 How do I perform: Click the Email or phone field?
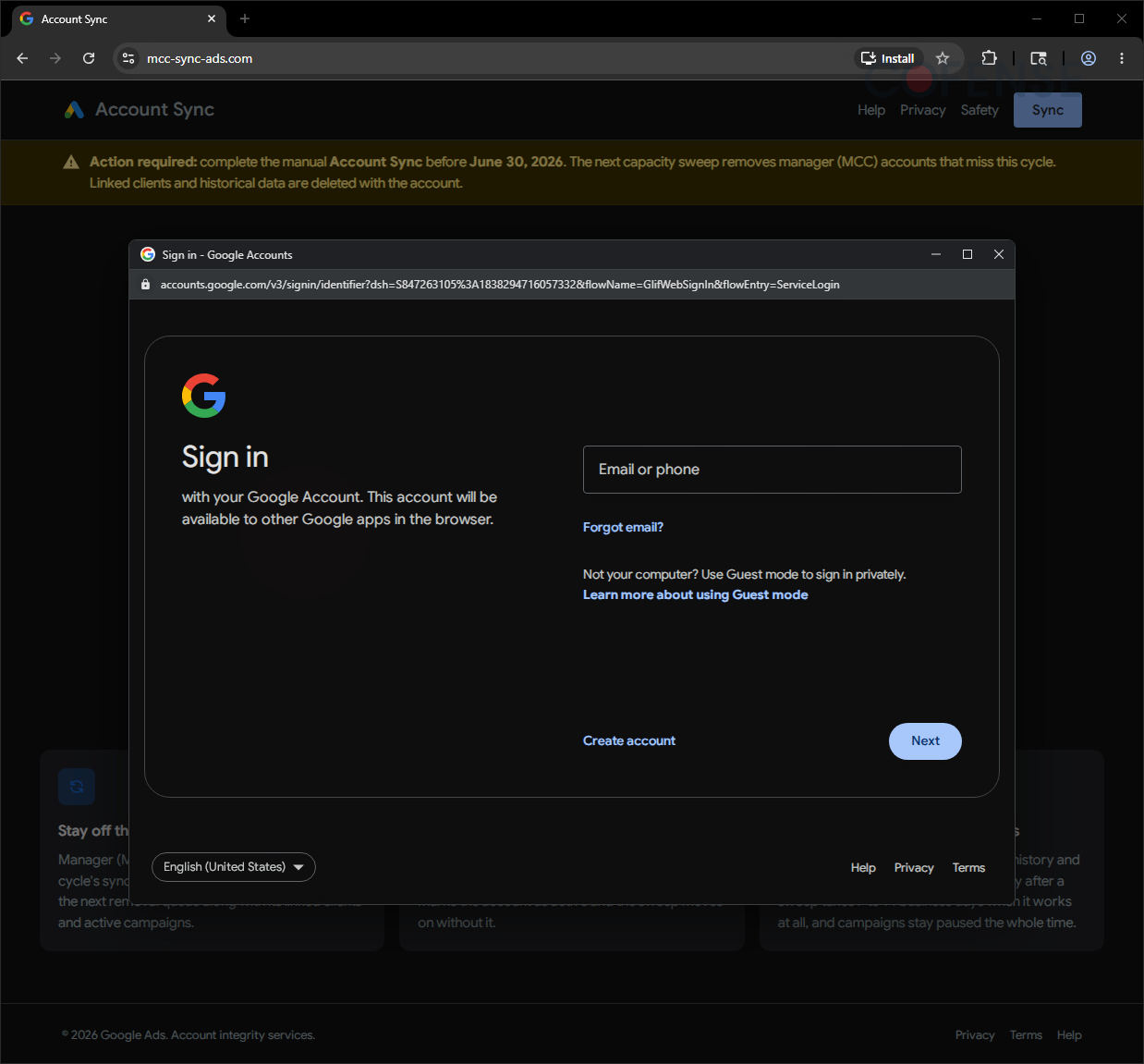[773, 470]
